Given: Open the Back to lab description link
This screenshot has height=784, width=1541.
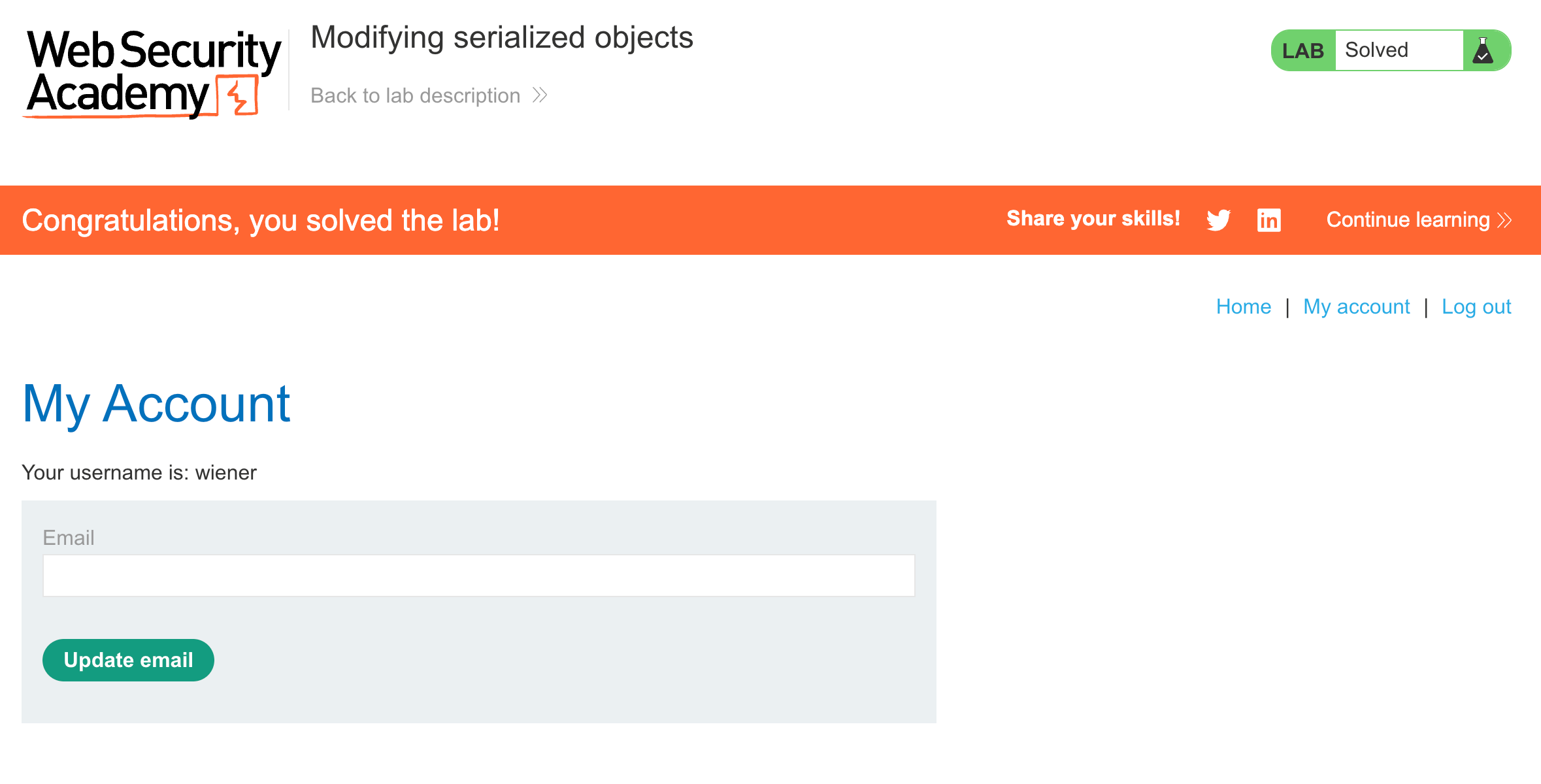Looking at the screenshot, I should [x=416, y=95].
